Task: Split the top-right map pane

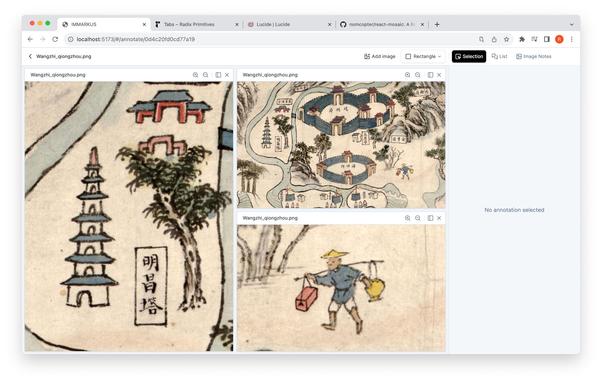Action: point(430,75)
